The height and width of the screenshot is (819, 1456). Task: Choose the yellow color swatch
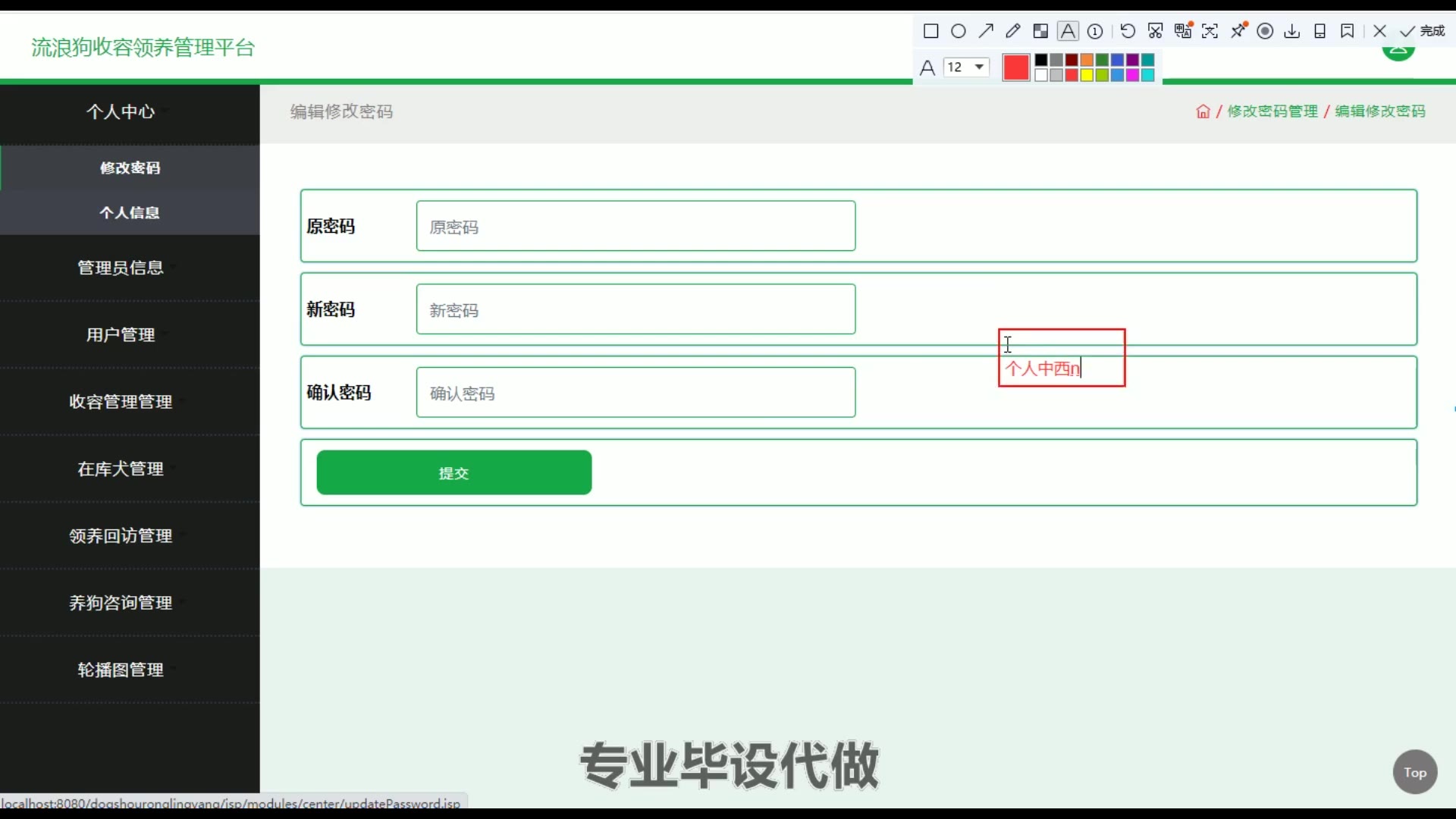[x=1087, y=75]
